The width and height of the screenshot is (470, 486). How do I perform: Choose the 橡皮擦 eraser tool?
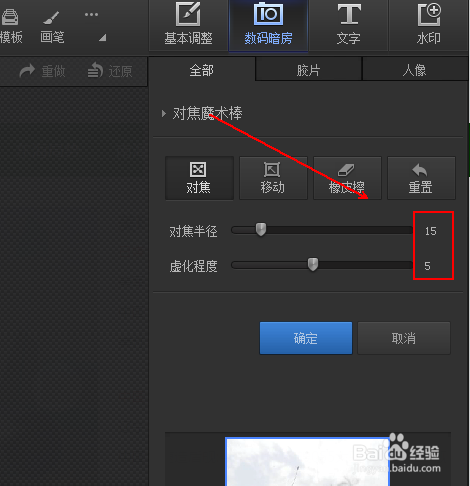pyautogui.click(x=347, y=178)
